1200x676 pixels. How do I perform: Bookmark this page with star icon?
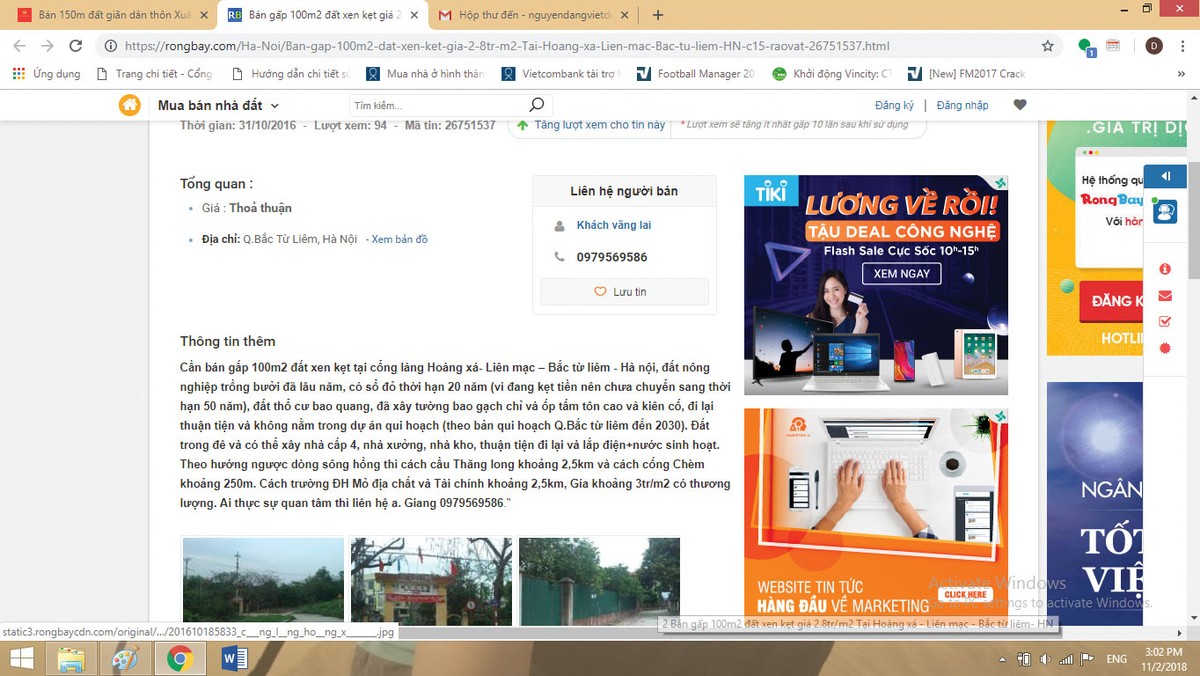coord(1048,46)
